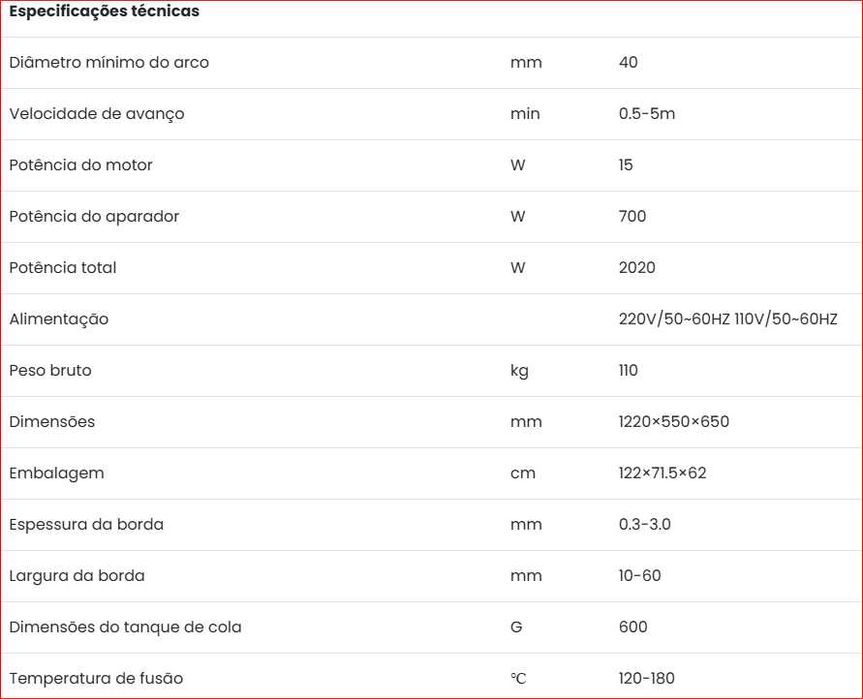Click the 'Peso bruto' label

(x=50, y=371)
